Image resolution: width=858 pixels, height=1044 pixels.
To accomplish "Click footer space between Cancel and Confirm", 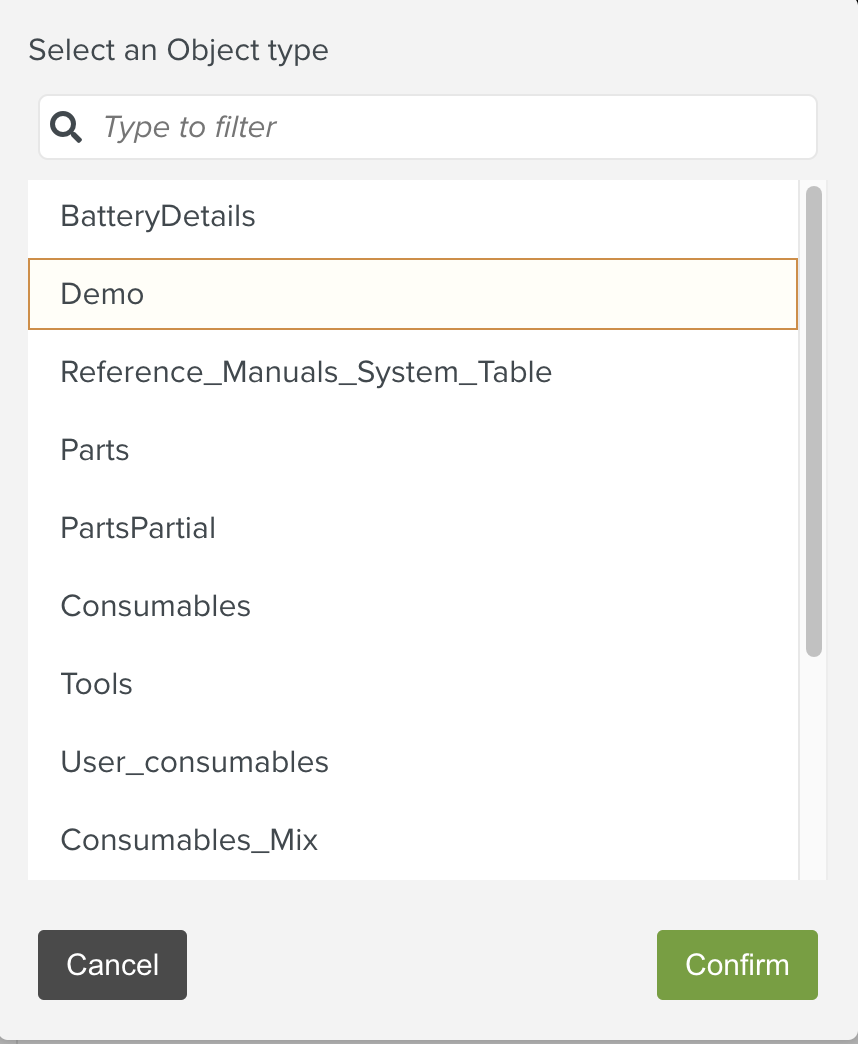I will point(420,965).
